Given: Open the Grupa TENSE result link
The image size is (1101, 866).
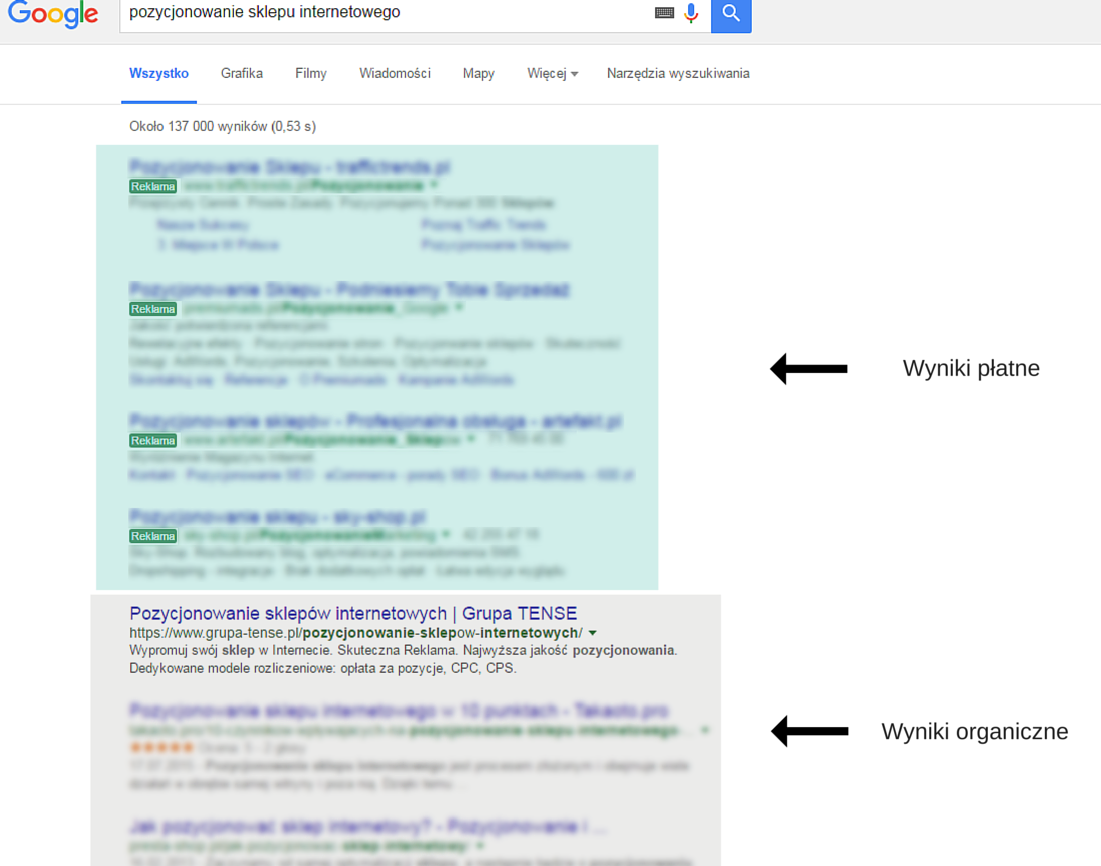Looking at the screenshot, I should pyautogui.click(x=353, y=613).
